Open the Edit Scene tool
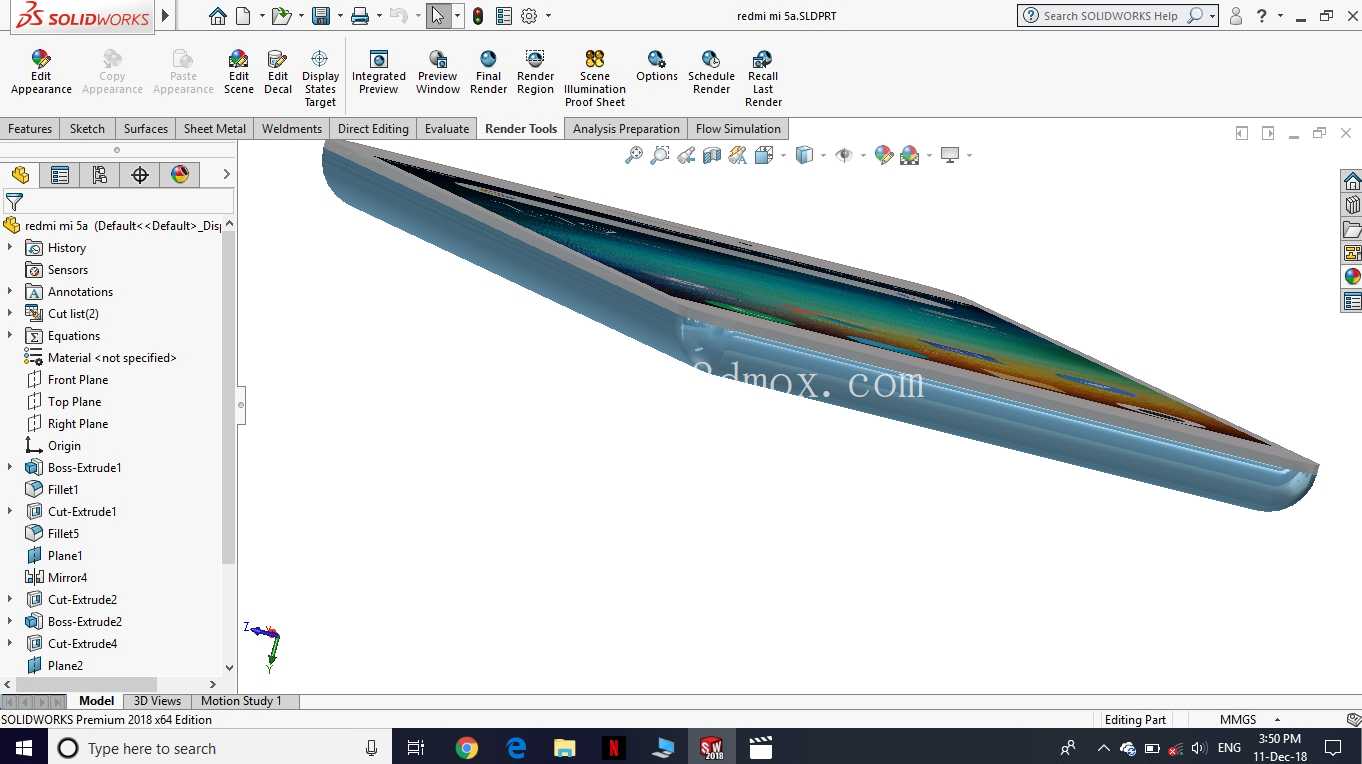 (x=238, y=73)
